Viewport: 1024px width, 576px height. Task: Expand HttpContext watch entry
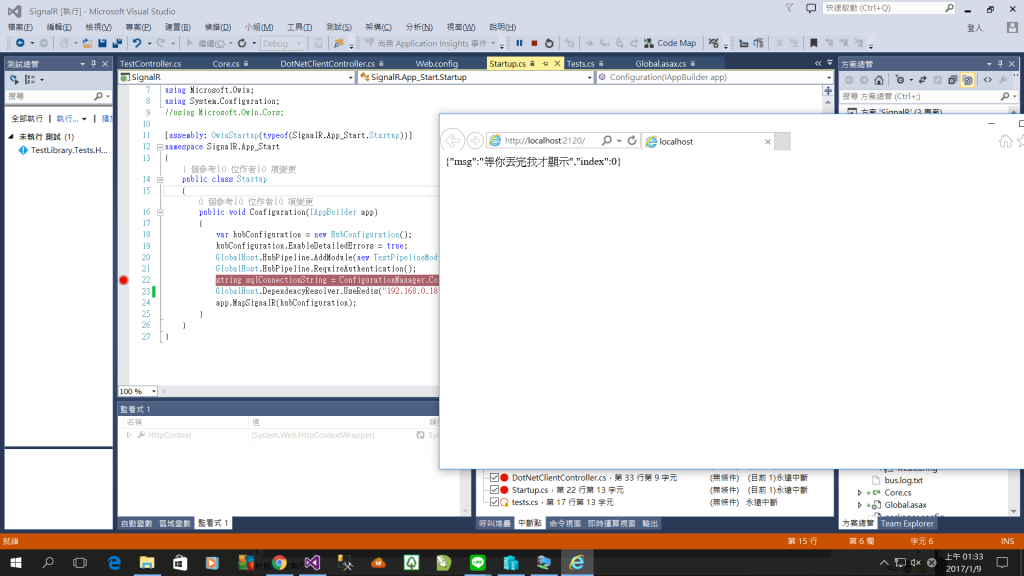129,435
